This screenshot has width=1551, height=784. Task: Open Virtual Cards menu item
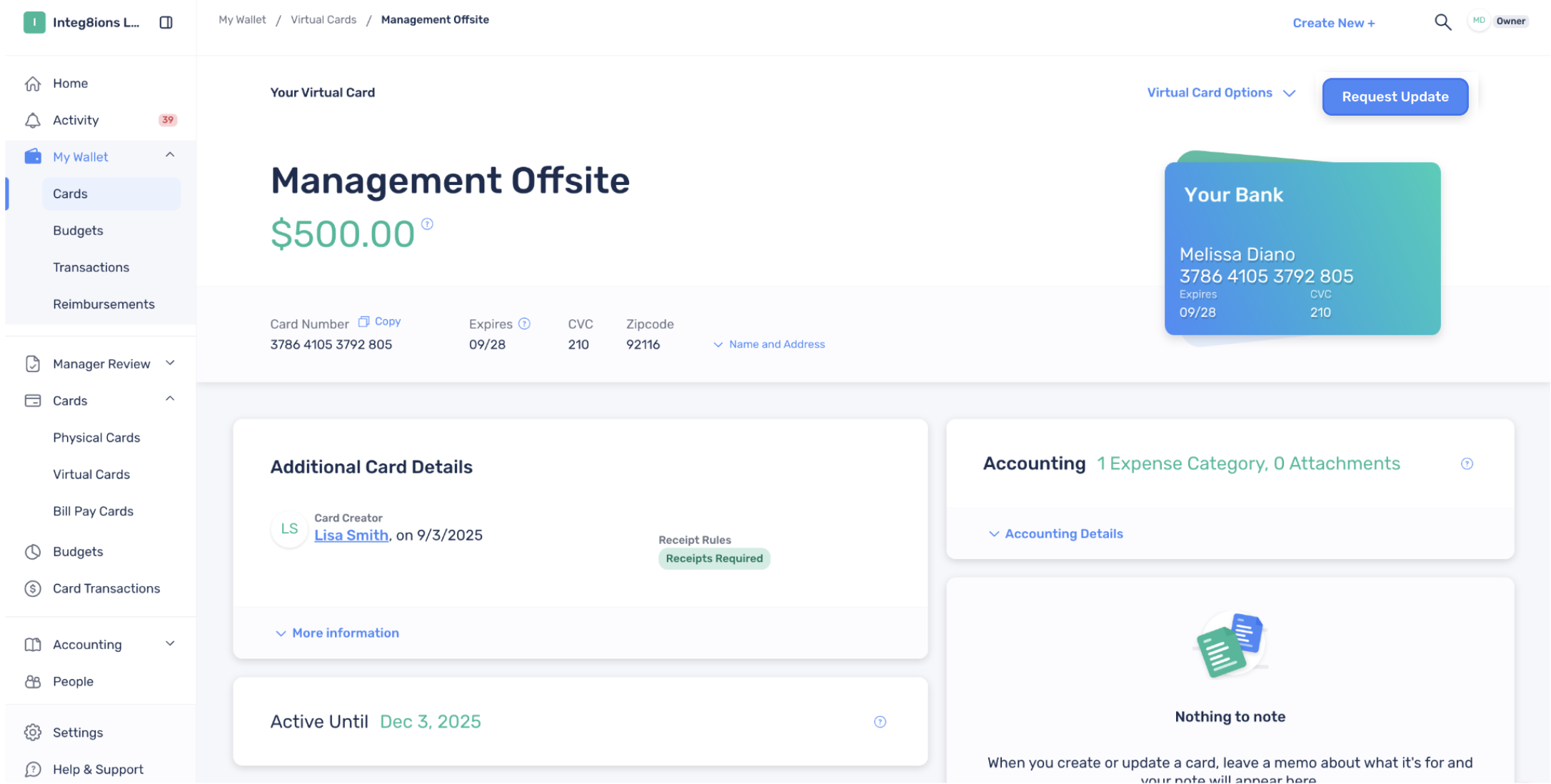[x=91, y=474]
